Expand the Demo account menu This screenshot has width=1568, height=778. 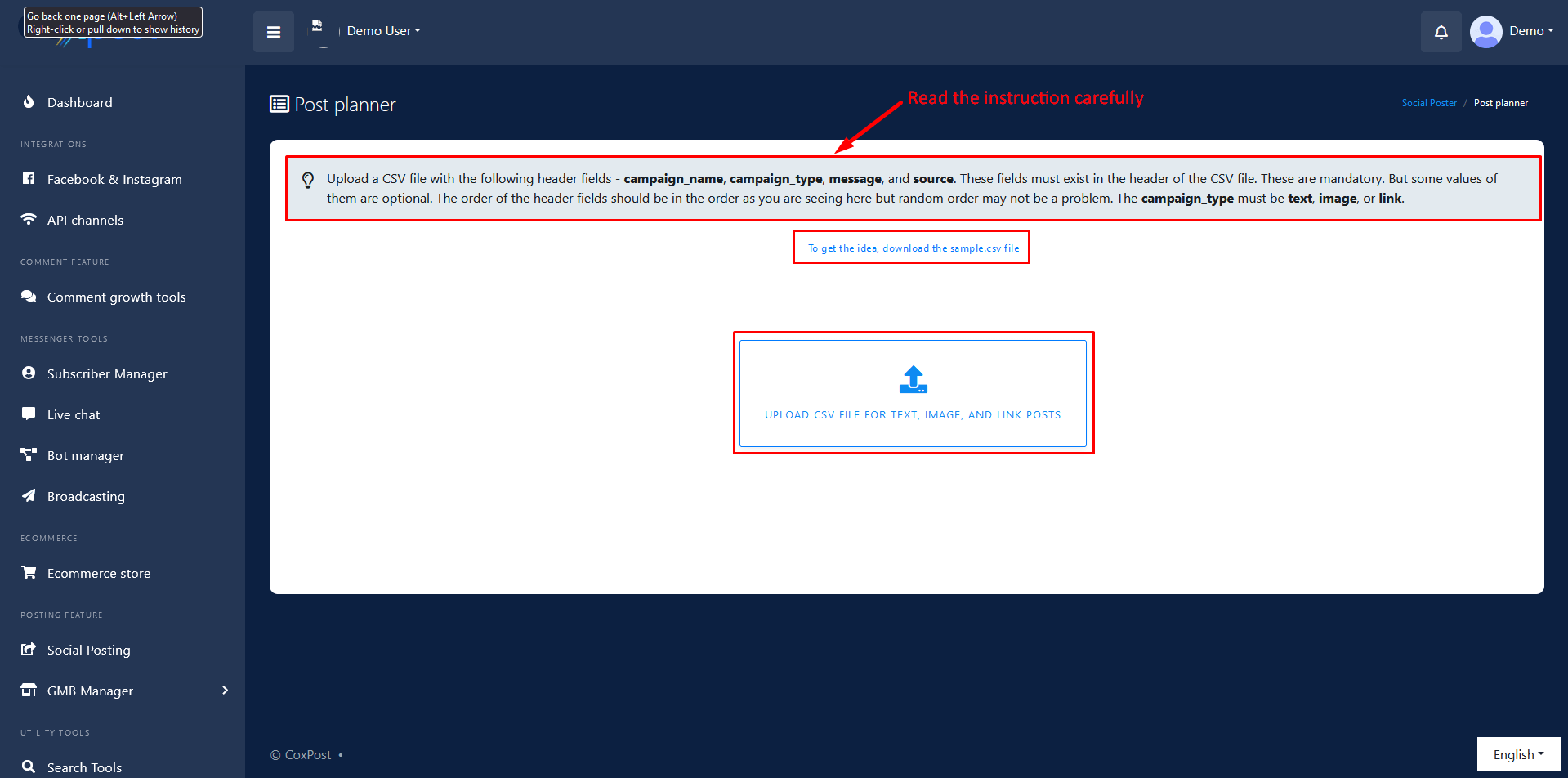1530,31
